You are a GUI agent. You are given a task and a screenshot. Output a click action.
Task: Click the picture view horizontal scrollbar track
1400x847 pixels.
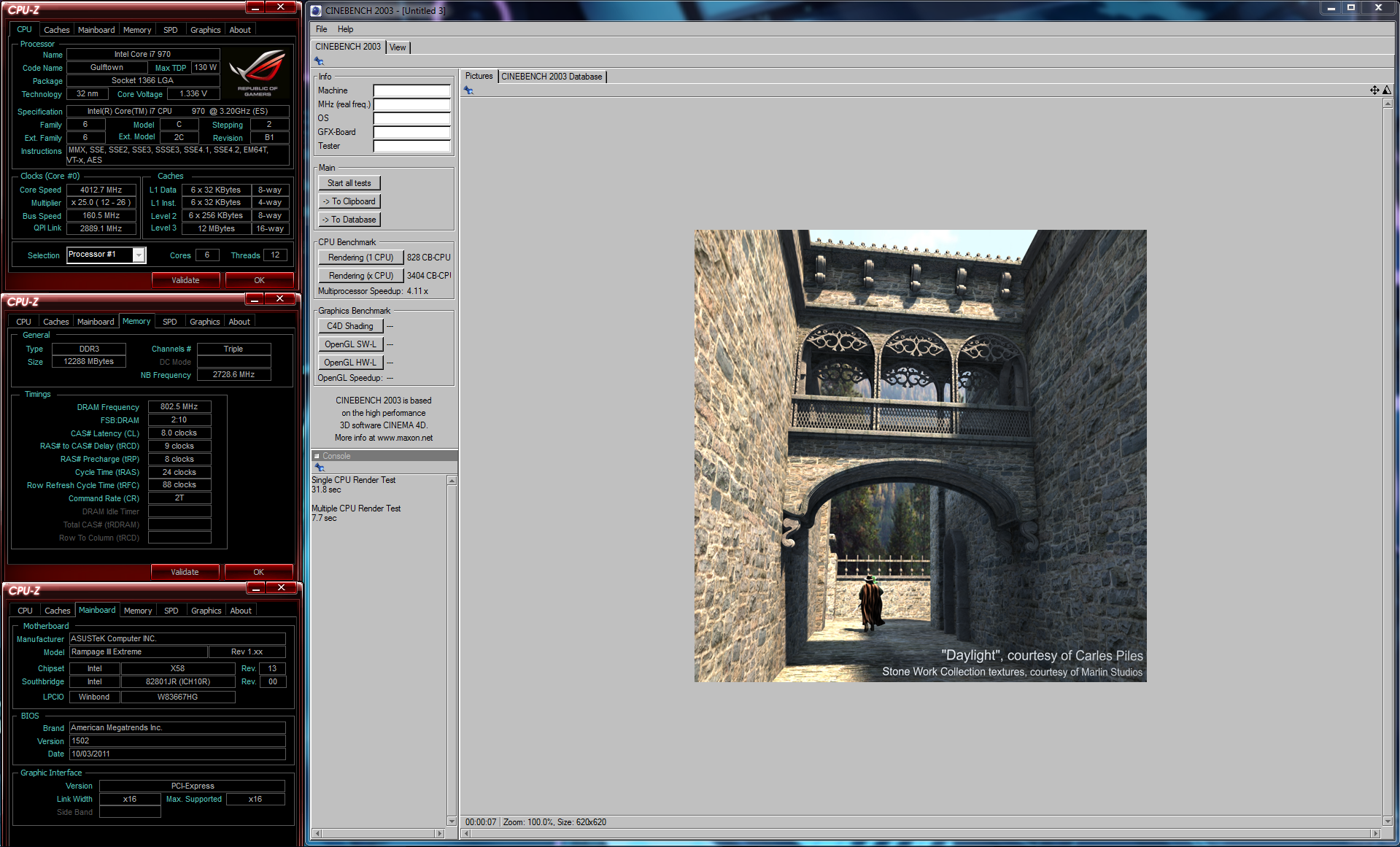pos(921,833)
